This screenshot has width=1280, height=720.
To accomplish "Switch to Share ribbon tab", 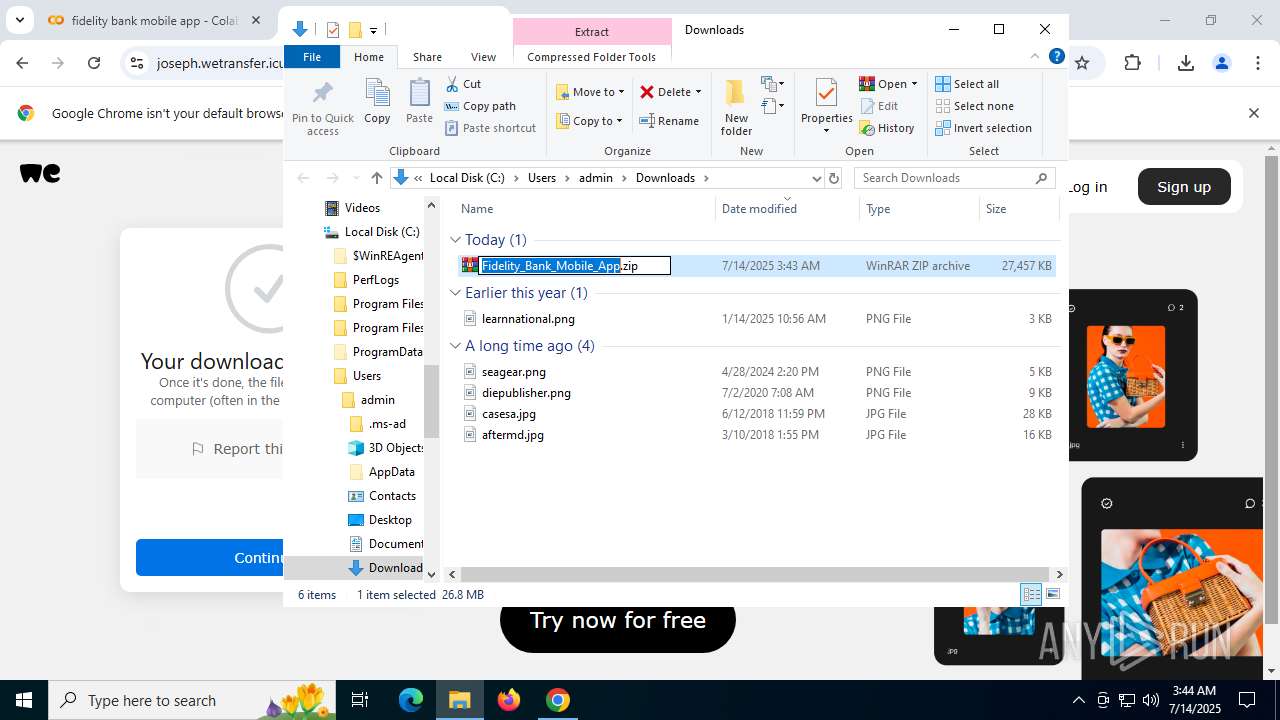I will pos(427,57).
